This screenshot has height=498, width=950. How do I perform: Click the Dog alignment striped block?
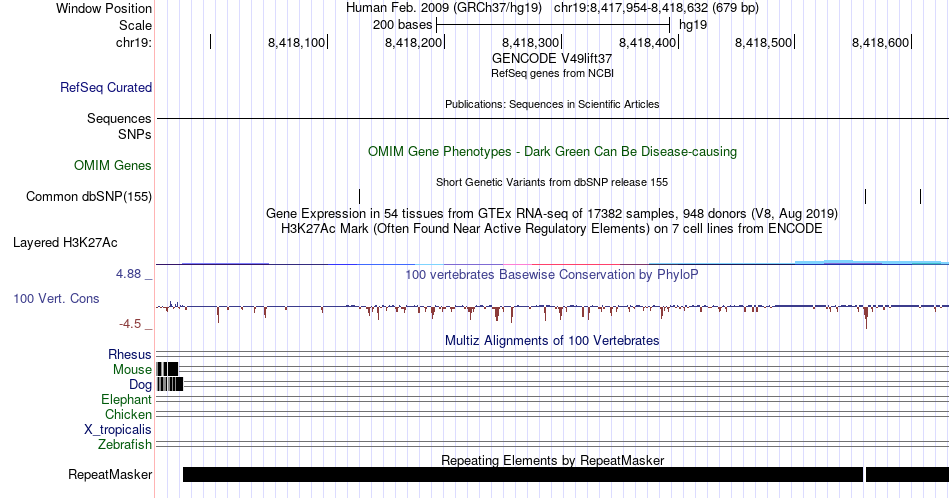(170, 384)
